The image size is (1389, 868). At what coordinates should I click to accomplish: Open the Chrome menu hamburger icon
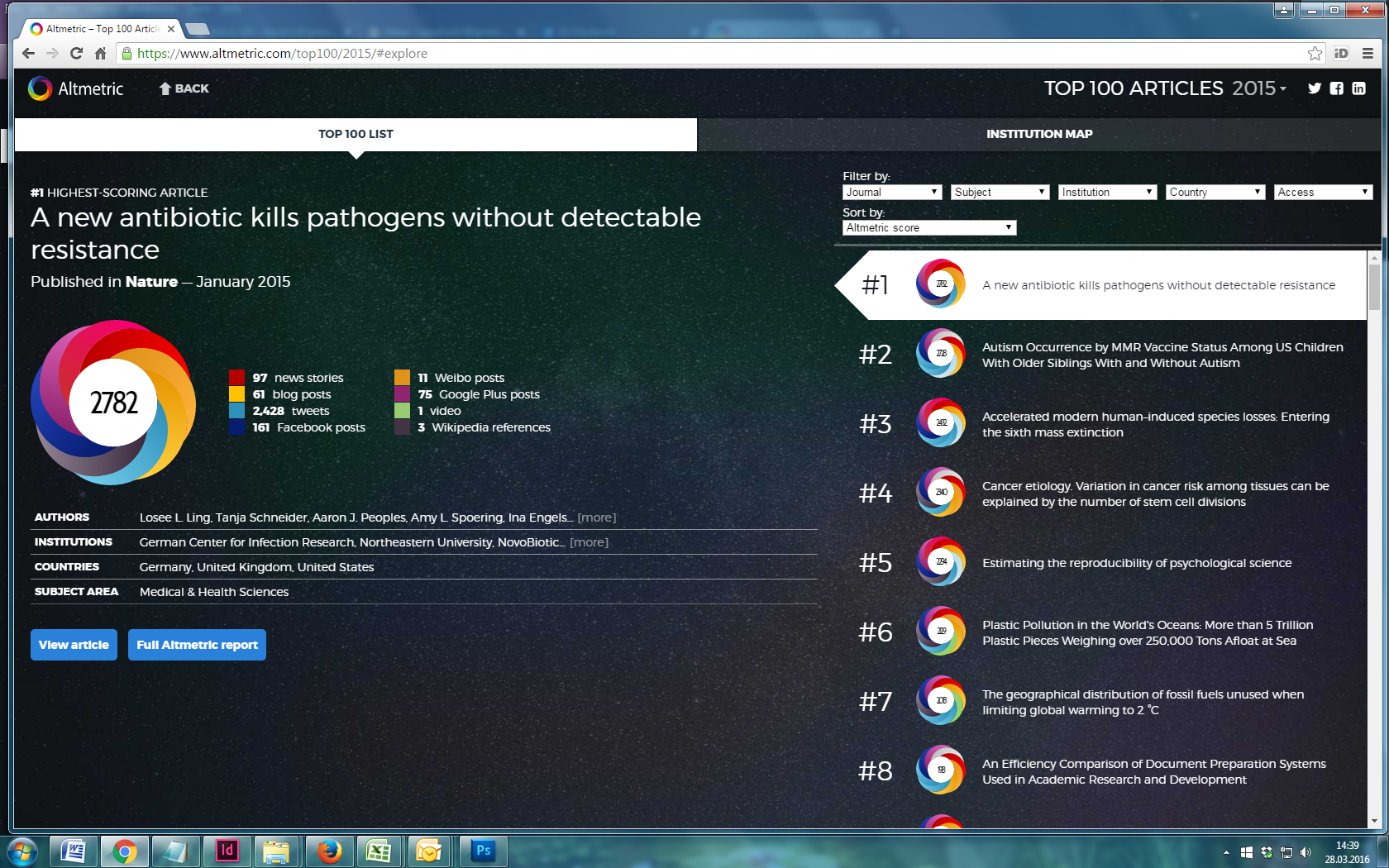pyautogui.click(x=1368, y=54)
